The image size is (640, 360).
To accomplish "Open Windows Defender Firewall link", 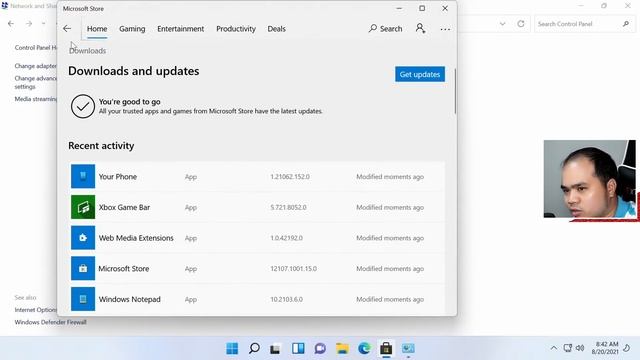I will (50, 322).
